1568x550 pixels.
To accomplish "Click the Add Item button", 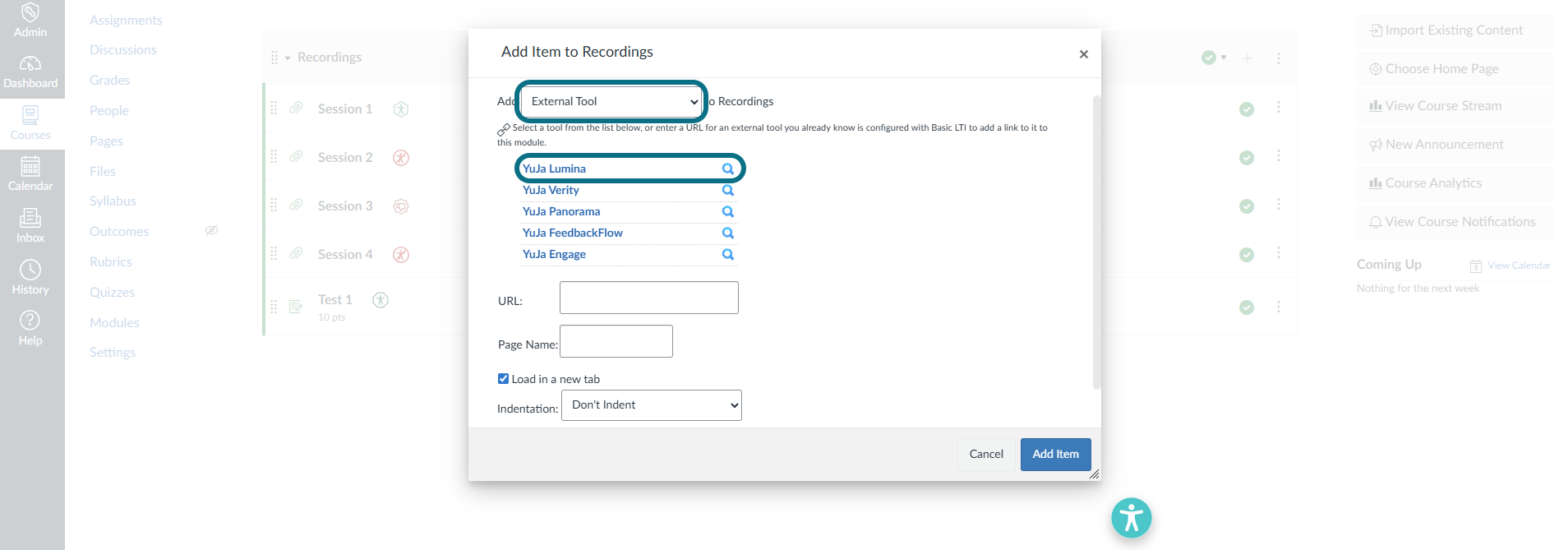I will point(1056,455).
